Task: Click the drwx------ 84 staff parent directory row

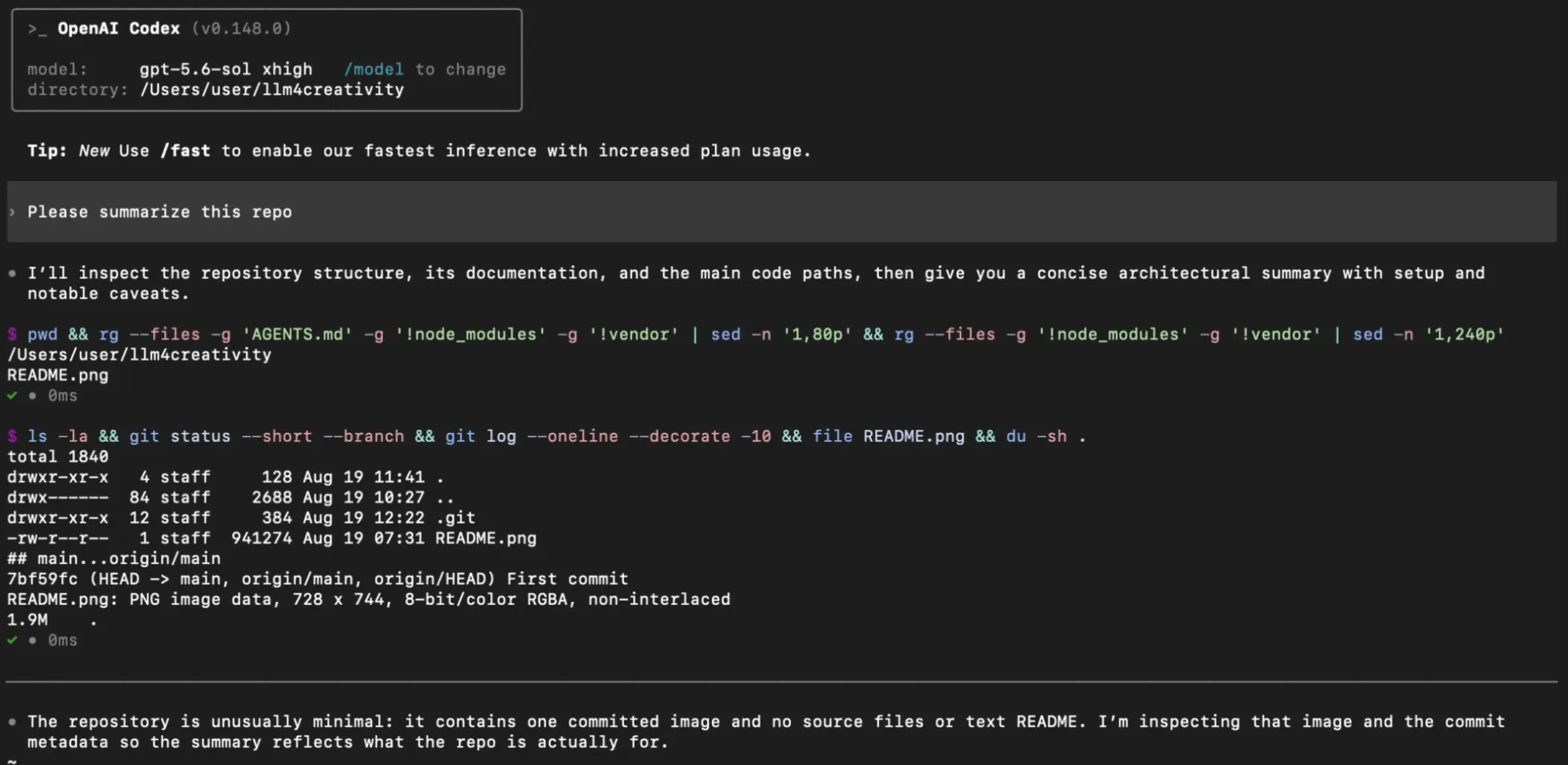Action: pos(231,497)
